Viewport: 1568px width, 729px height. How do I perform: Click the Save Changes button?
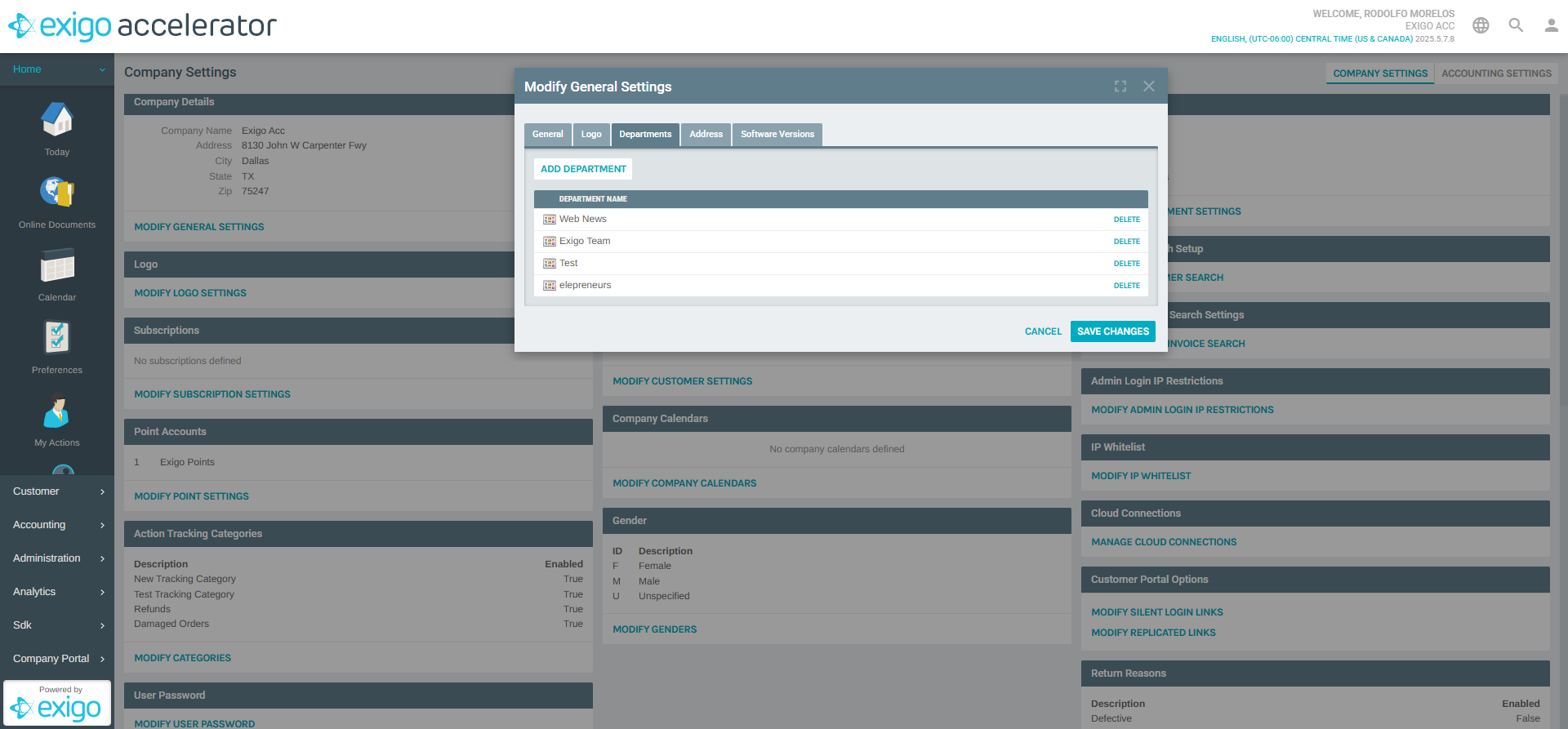click(1112, 331)
